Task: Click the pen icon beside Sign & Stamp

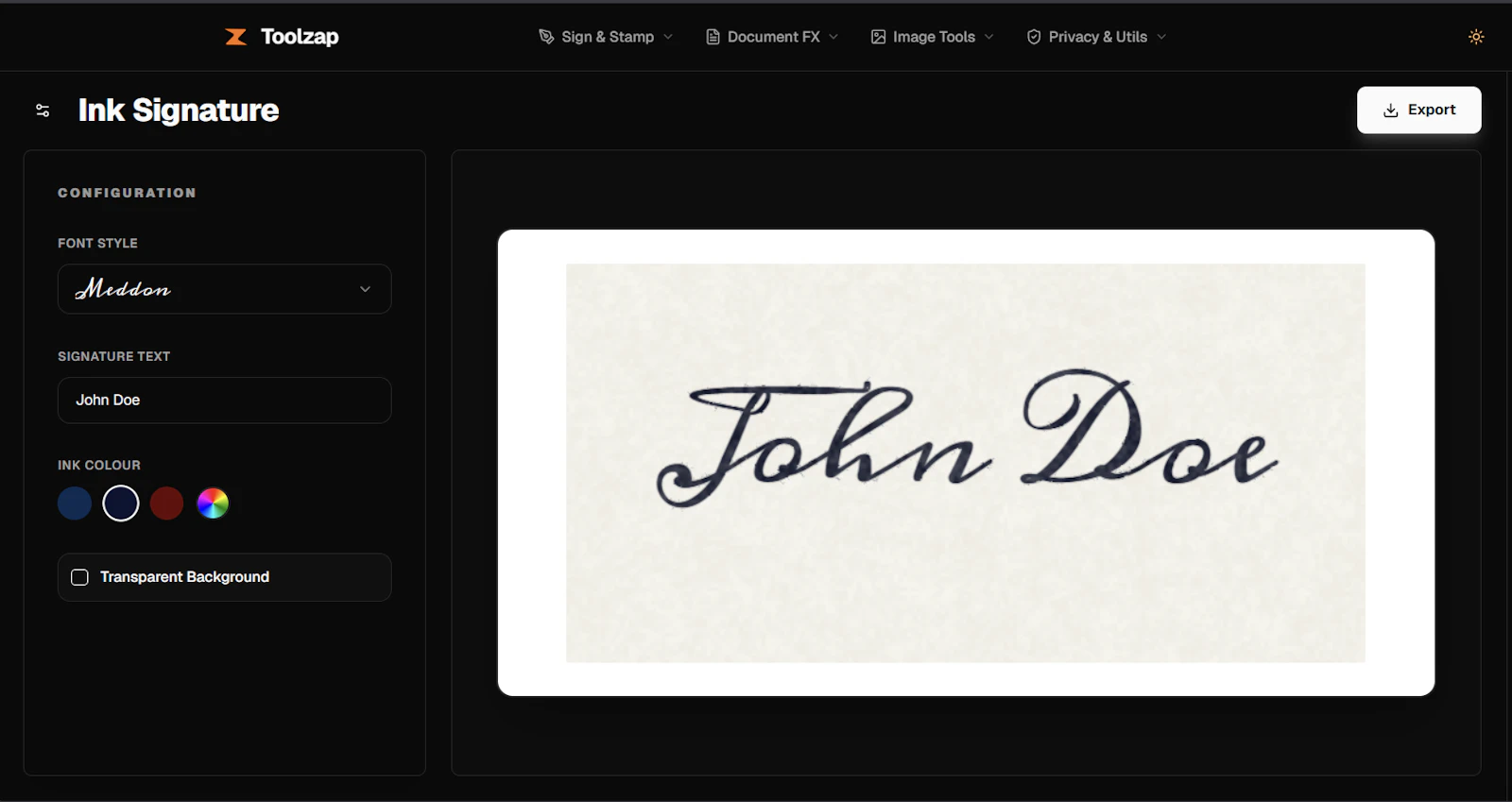Action: pyautogui.click(x=546, y=37)
